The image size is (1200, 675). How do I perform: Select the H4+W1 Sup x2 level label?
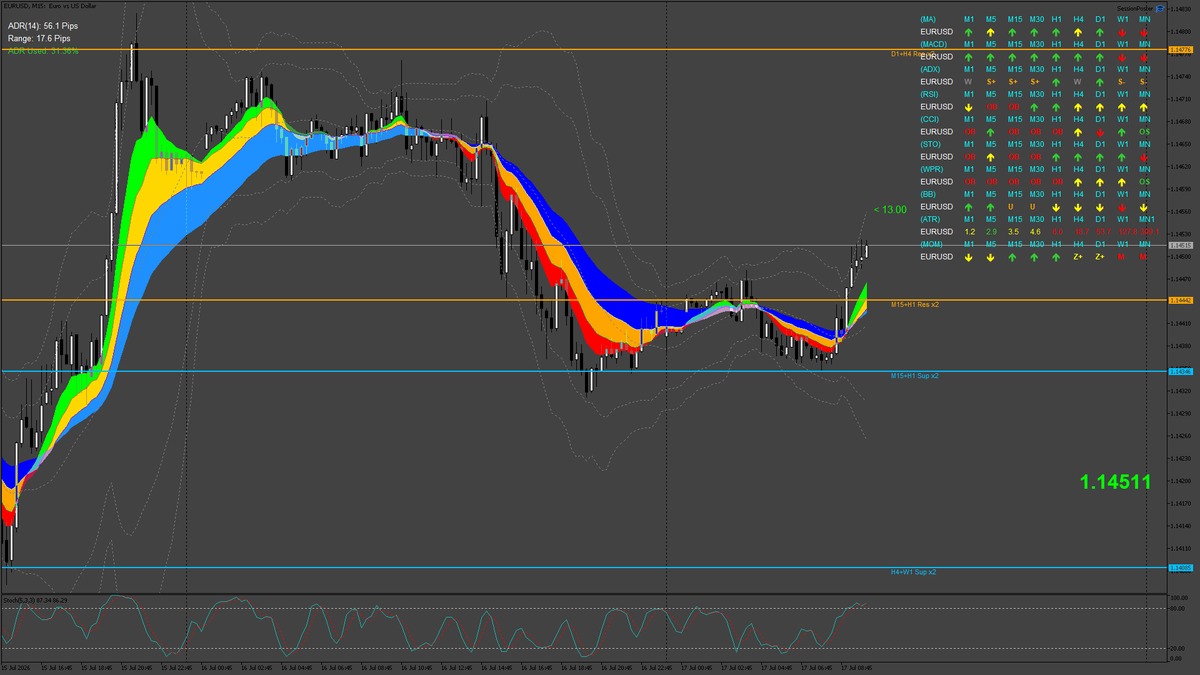click(x=914, y=572)
